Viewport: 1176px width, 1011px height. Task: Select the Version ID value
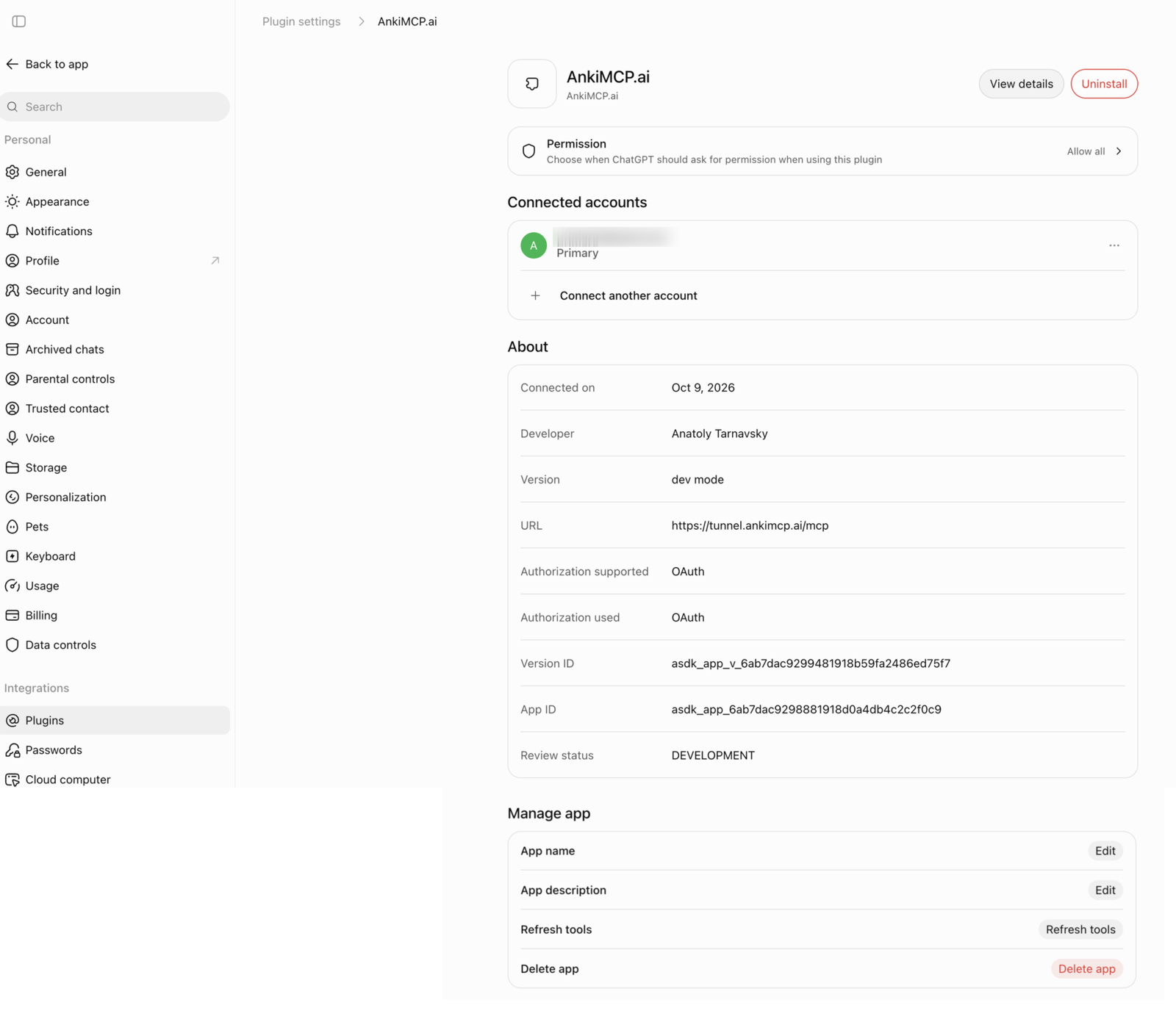pyautogui.click(x=811, y=663)
